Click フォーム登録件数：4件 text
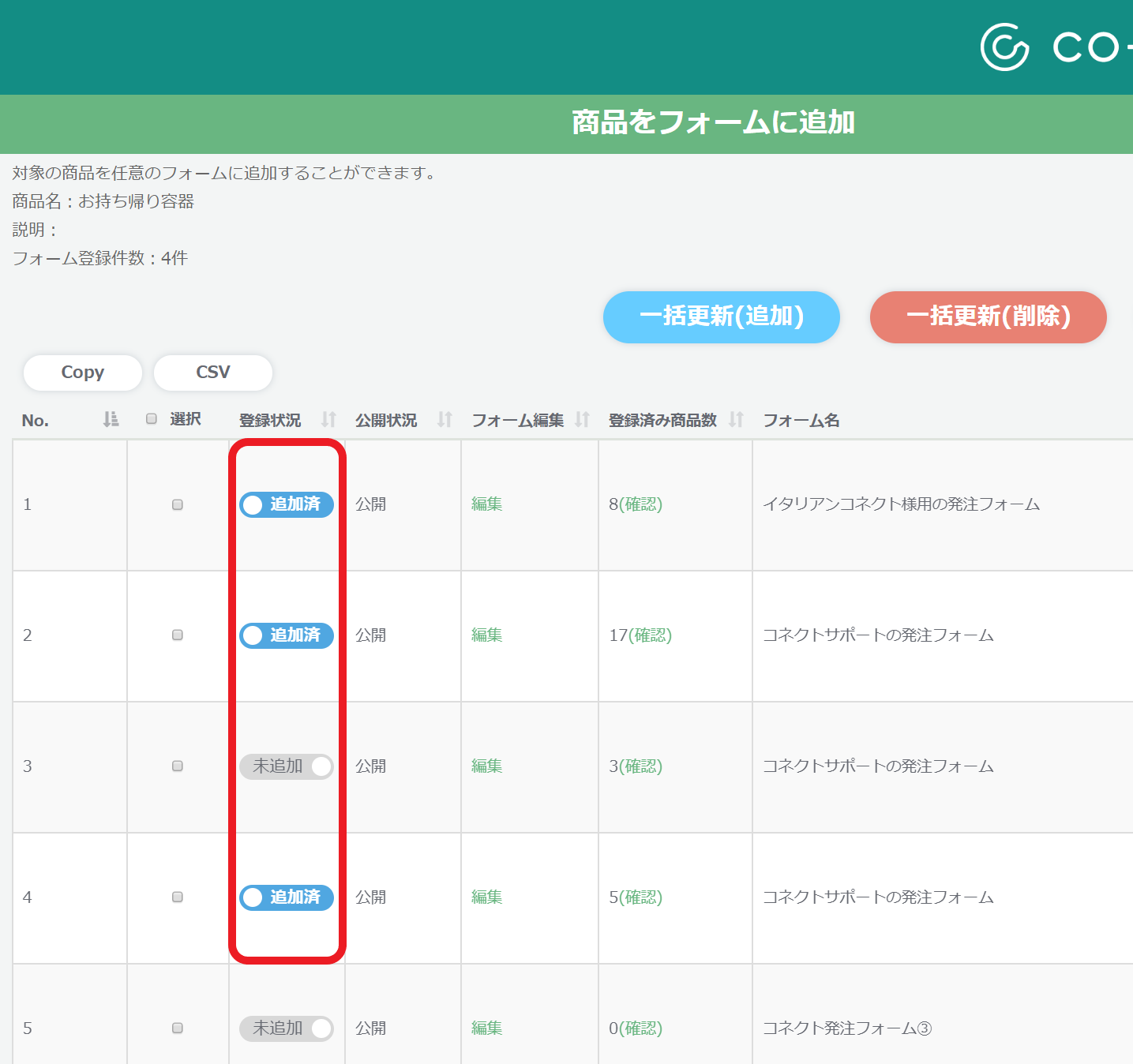This screenshot has width=1133, height=1064. point(100,258)
